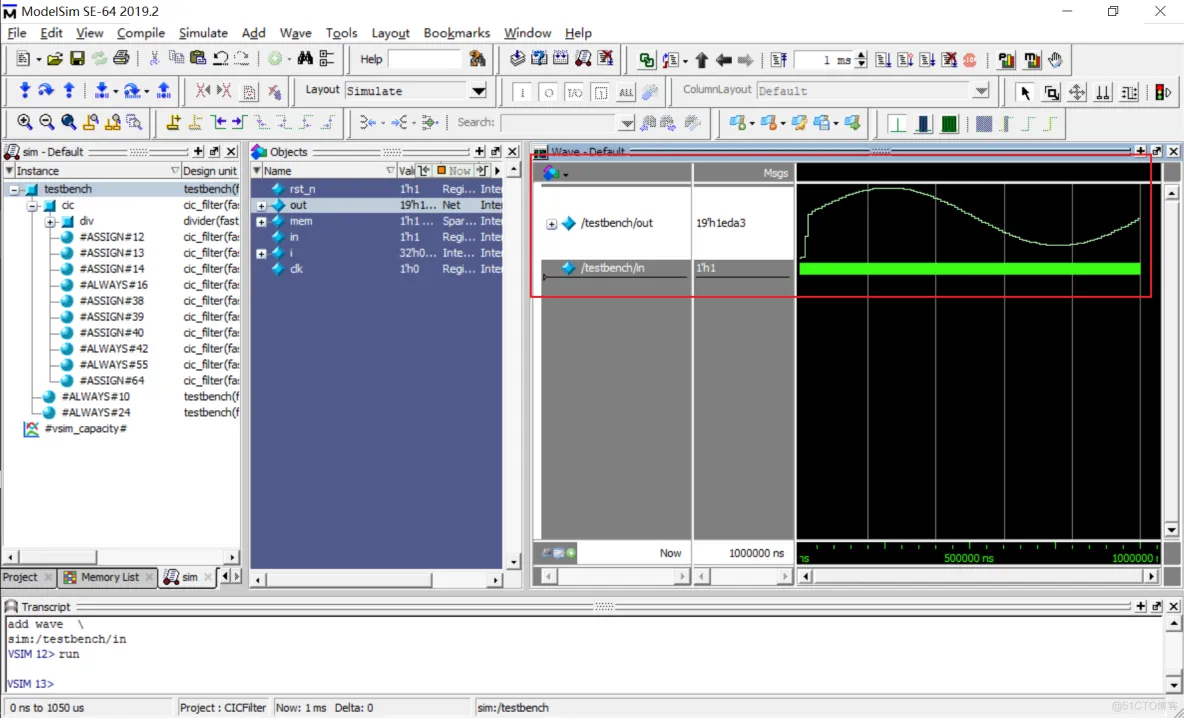Increase run length with spinner arrow
This screenshot has width=1184, height=718.
pyautogui.click(x=861, y=55)
